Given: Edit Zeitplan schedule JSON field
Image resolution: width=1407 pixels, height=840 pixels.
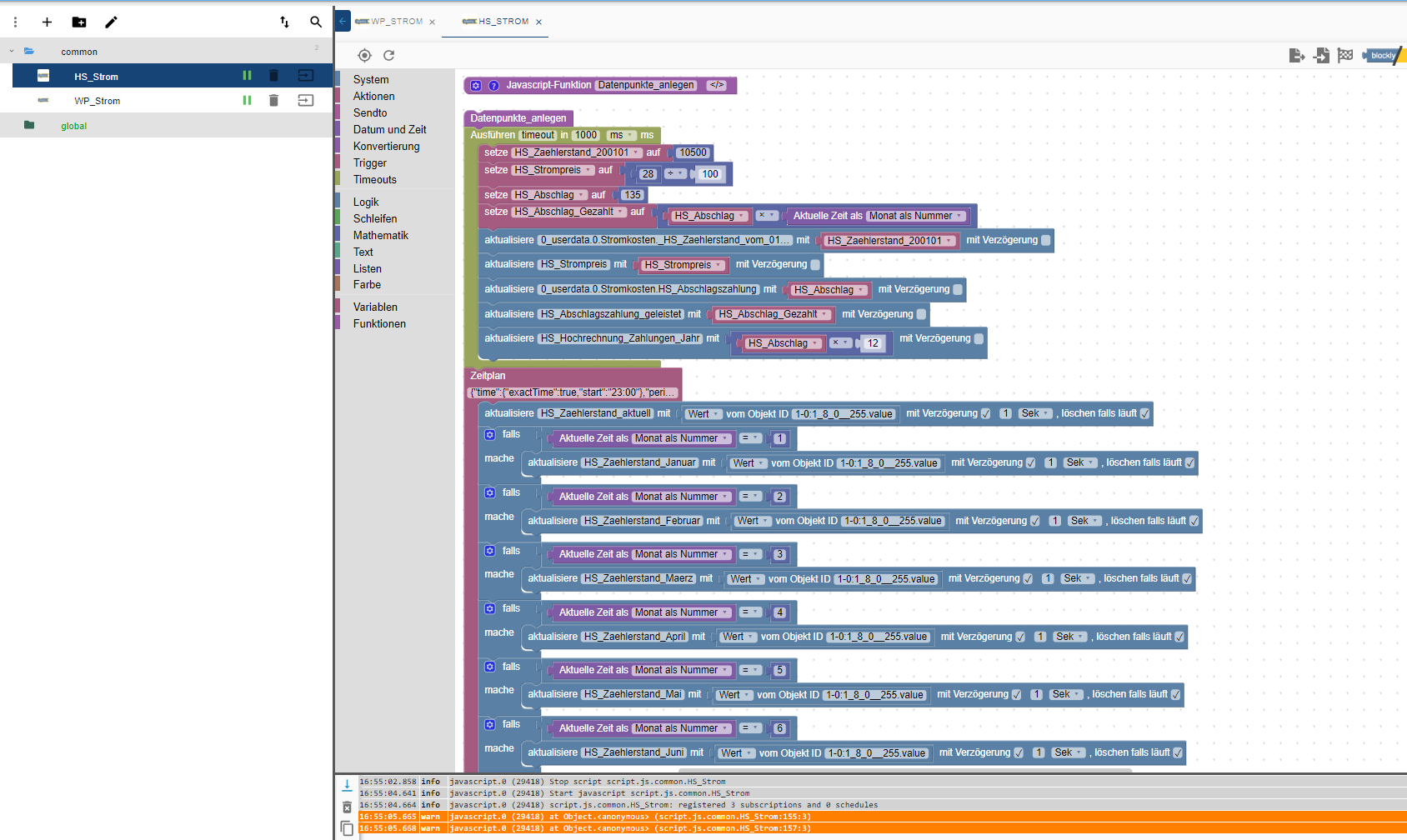Looking at the screenshot, I should pyautogui.click(x=574, y=392).
